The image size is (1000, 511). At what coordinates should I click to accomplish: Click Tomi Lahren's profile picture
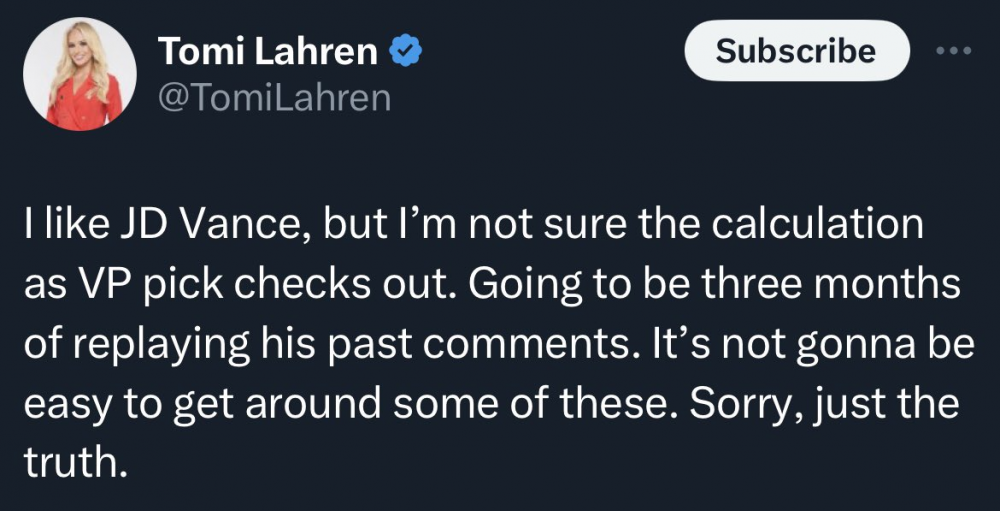80,74
